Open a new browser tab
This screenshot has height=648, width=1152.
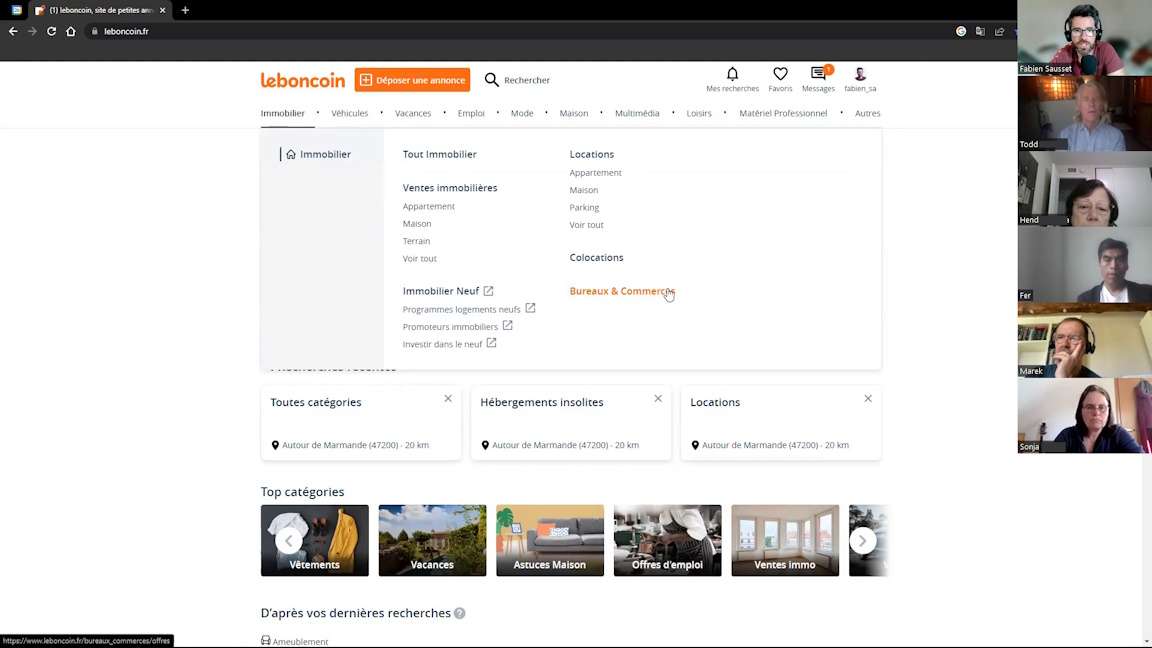click(185, 10)
